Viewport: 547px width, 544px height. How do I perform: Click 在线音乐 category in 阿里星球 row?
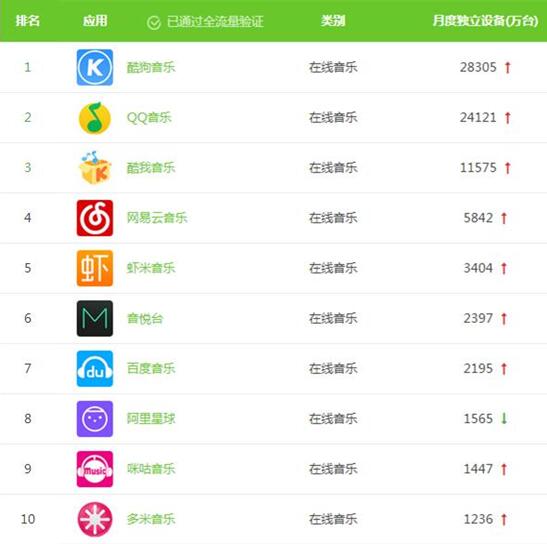pyautogui.click(x=333, y=419)
